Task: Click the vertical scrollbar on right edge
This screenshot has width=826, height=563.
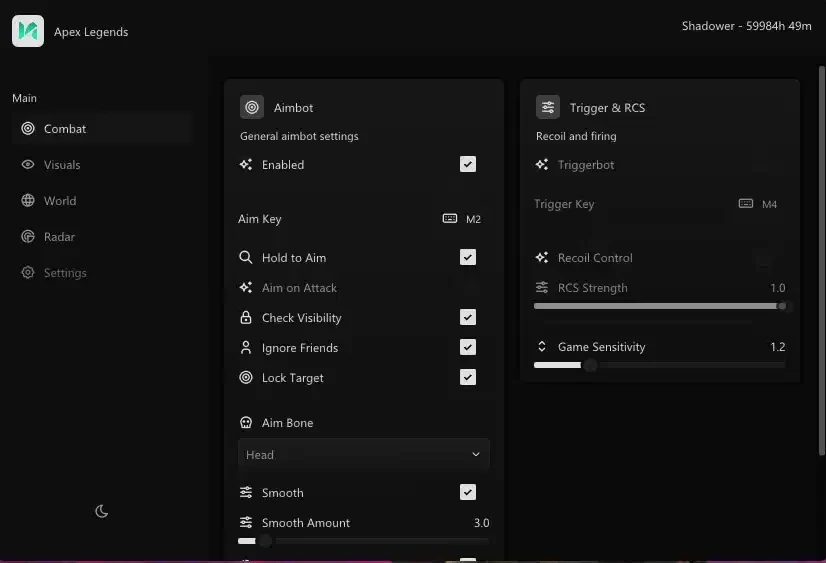Action: 822,261
